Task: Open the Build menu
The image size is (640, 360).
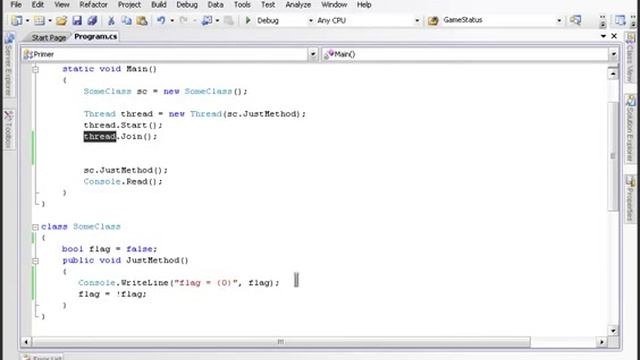Action: click(159, 5)
